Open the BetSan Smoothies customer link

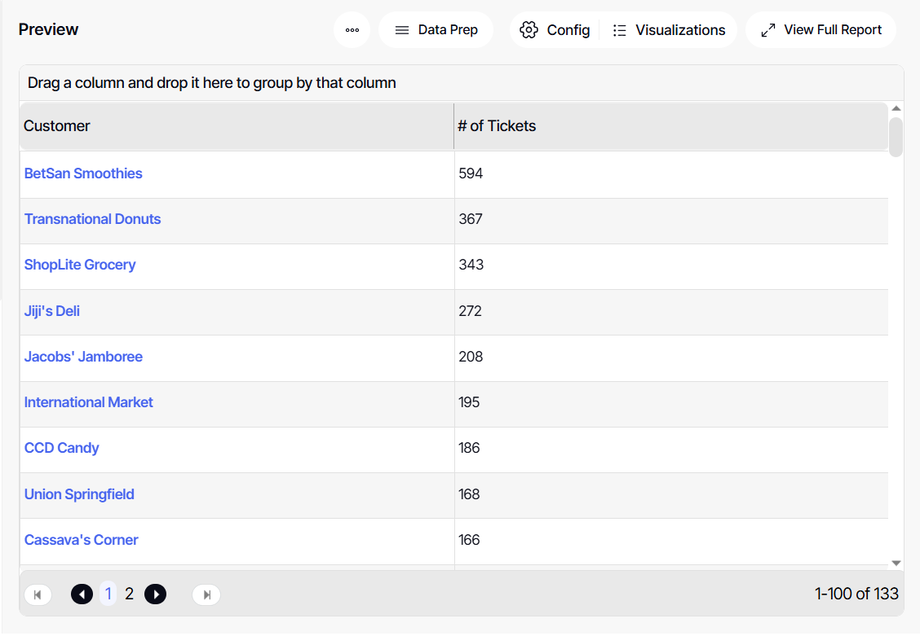click(x=83, y=174)
